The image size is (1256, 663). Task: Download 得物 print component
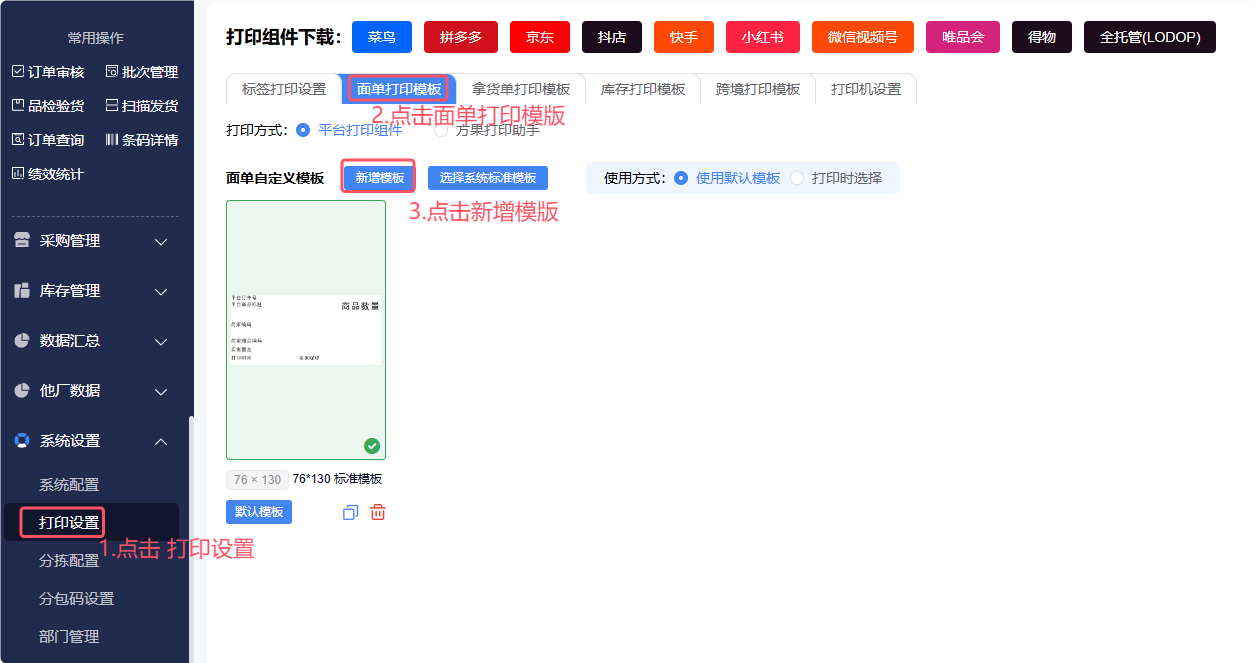(x=1042, y=37)
